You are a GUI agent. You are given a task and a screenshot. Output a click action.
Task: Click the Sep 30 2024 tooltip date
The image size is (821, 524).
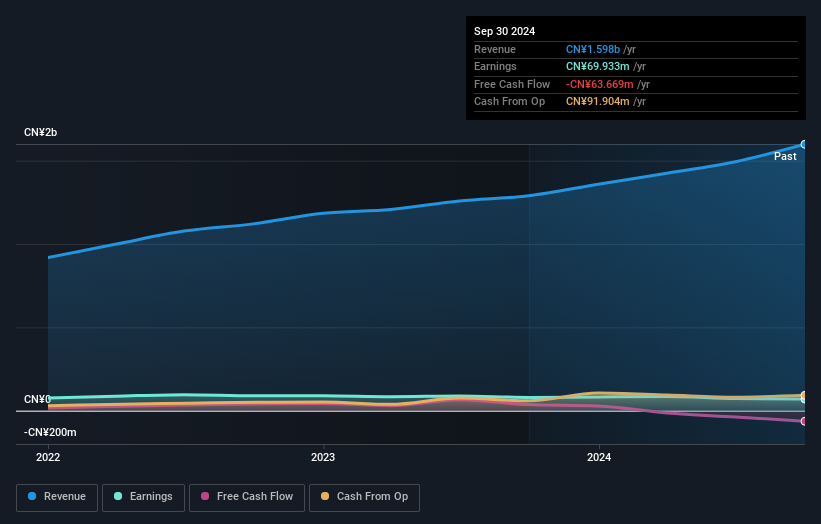coord(504,31)
